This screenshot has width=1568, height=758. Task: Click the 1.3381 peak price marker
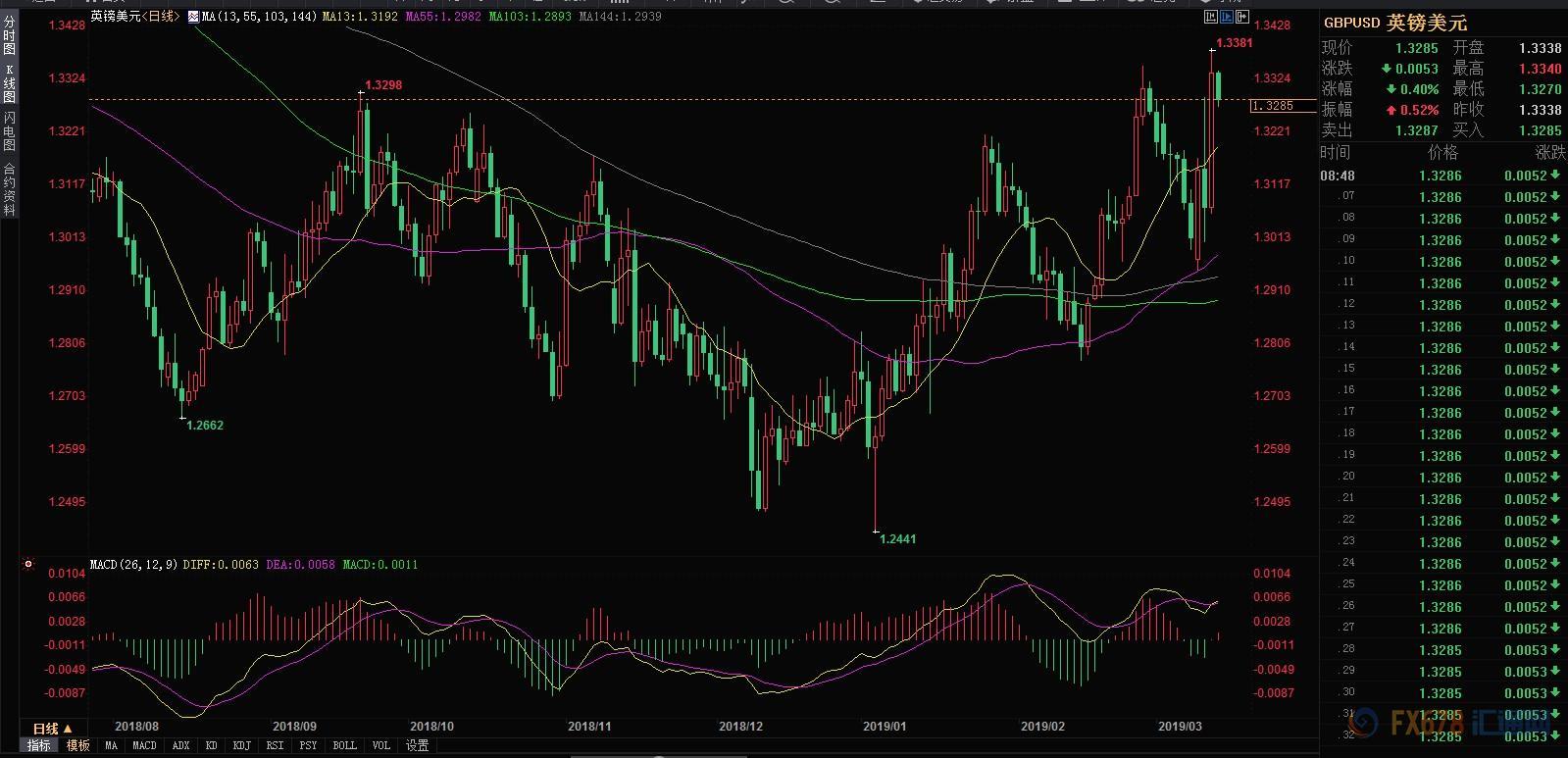[x=1235, y=43]
